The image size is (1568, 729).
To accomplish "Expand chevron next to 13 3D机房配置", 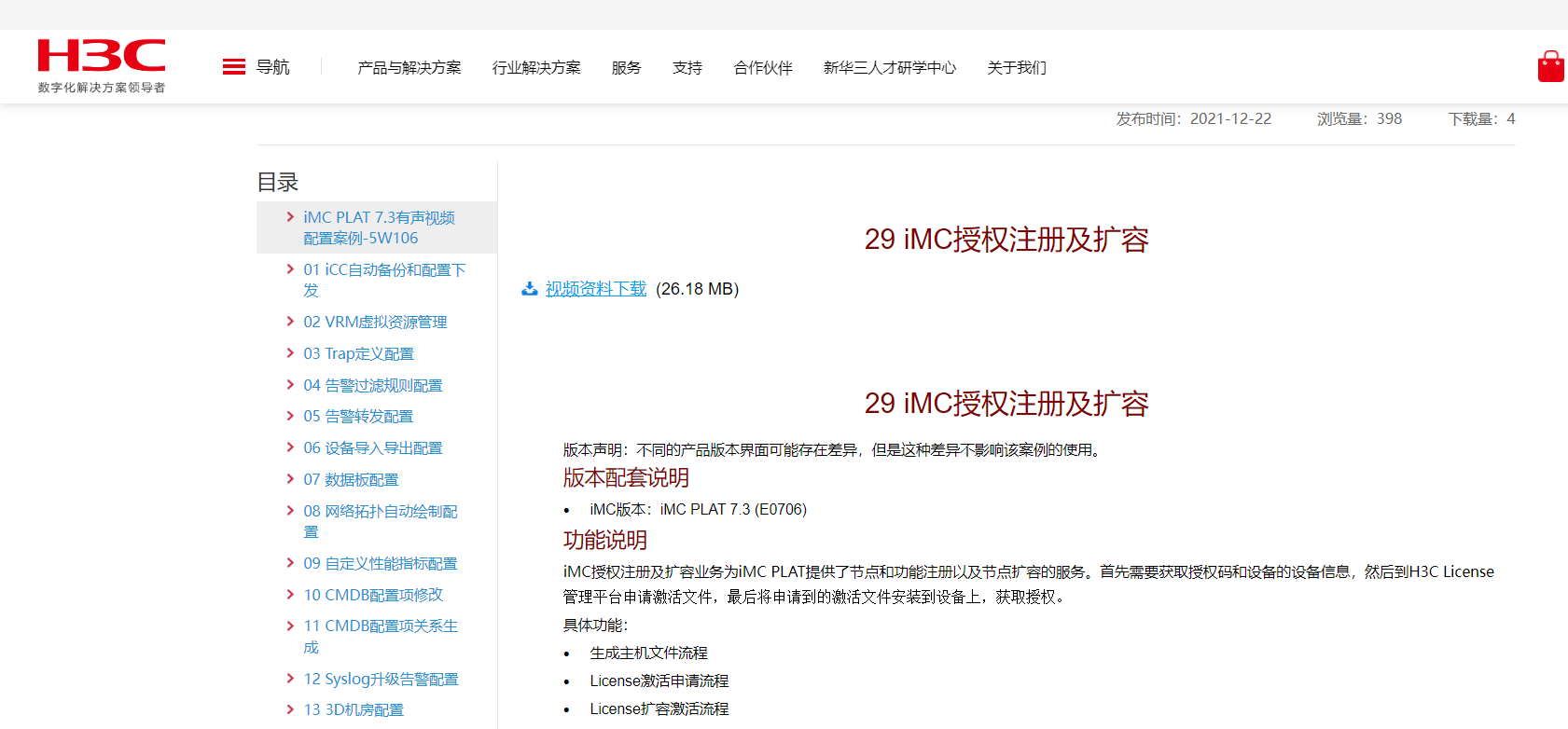I will (x=290, y=709).
